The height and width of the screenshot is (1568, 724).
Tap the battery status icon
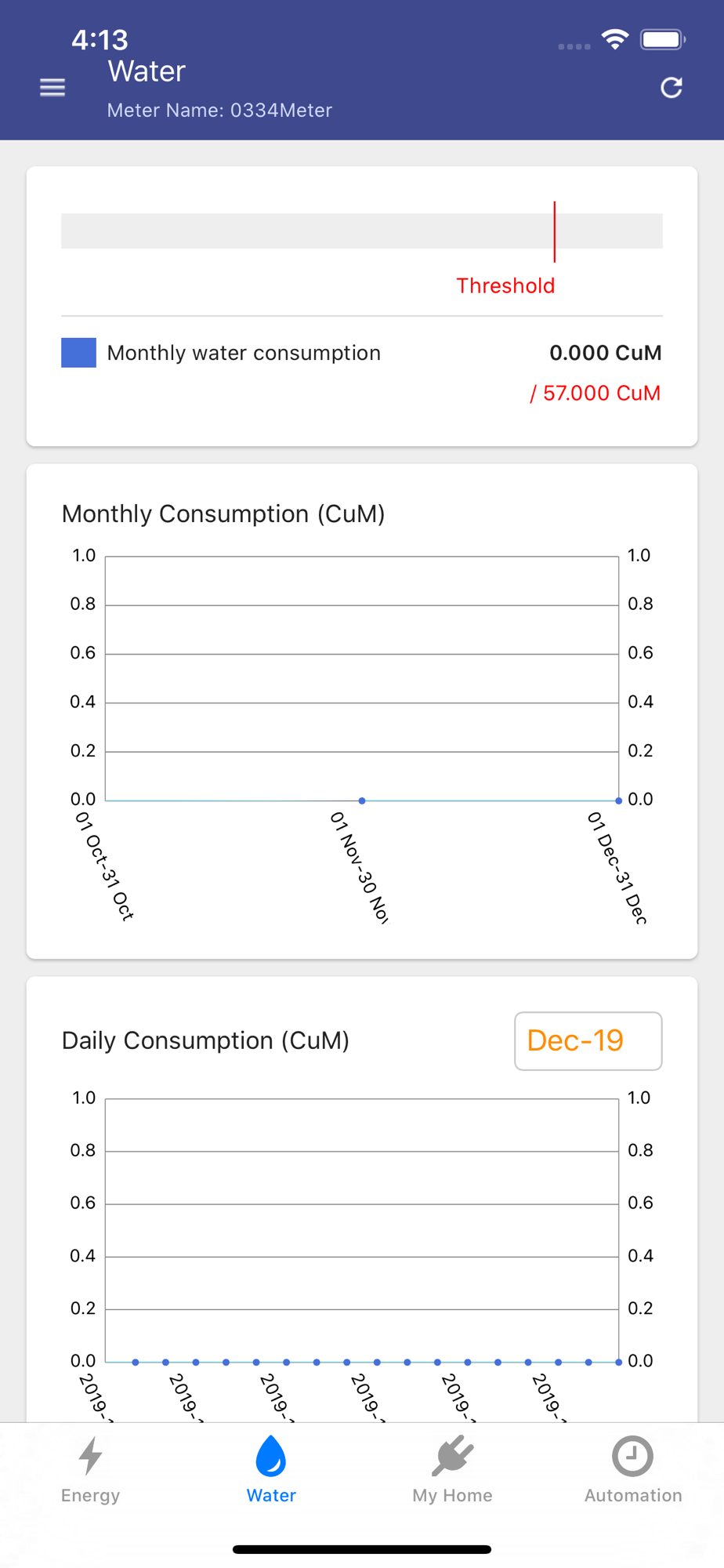662,39
